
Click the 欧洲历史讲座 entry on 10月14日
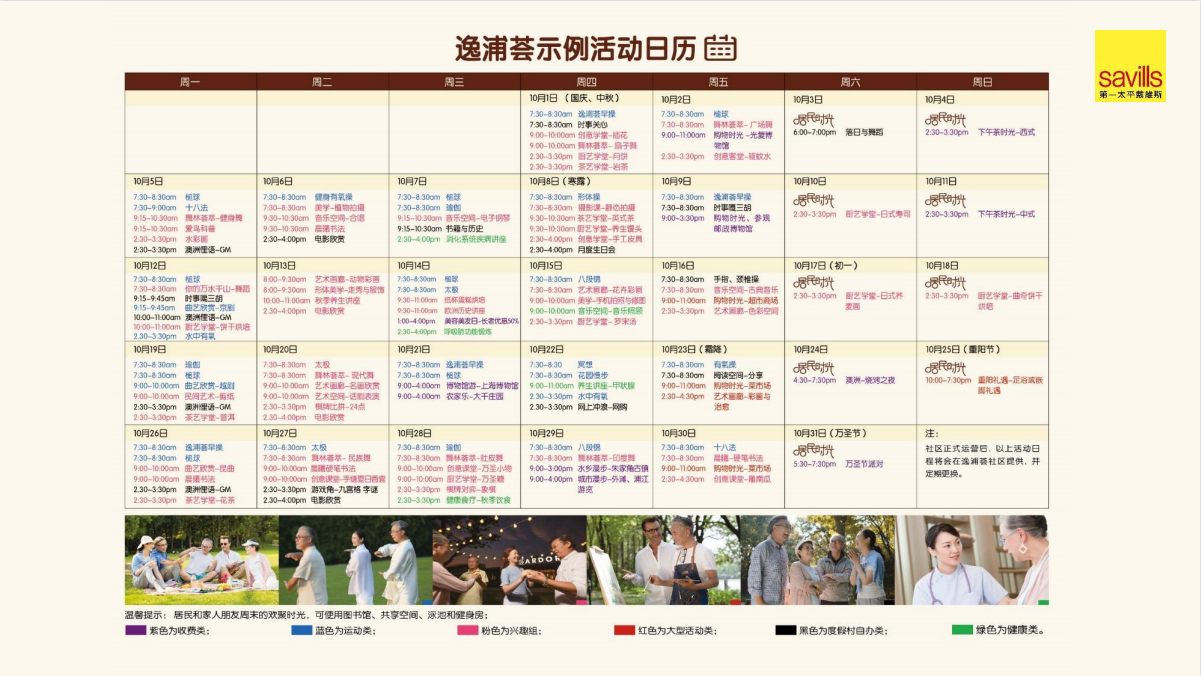(x=465, y=310)
